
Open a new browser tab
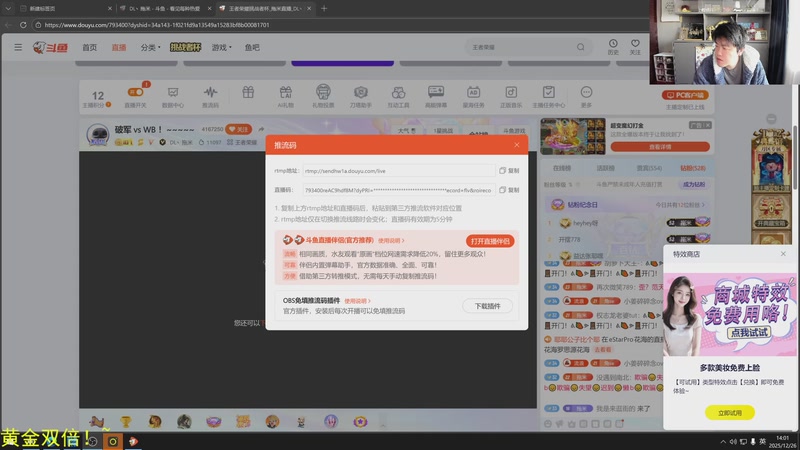pyautogui.click(x=324, y=8)
